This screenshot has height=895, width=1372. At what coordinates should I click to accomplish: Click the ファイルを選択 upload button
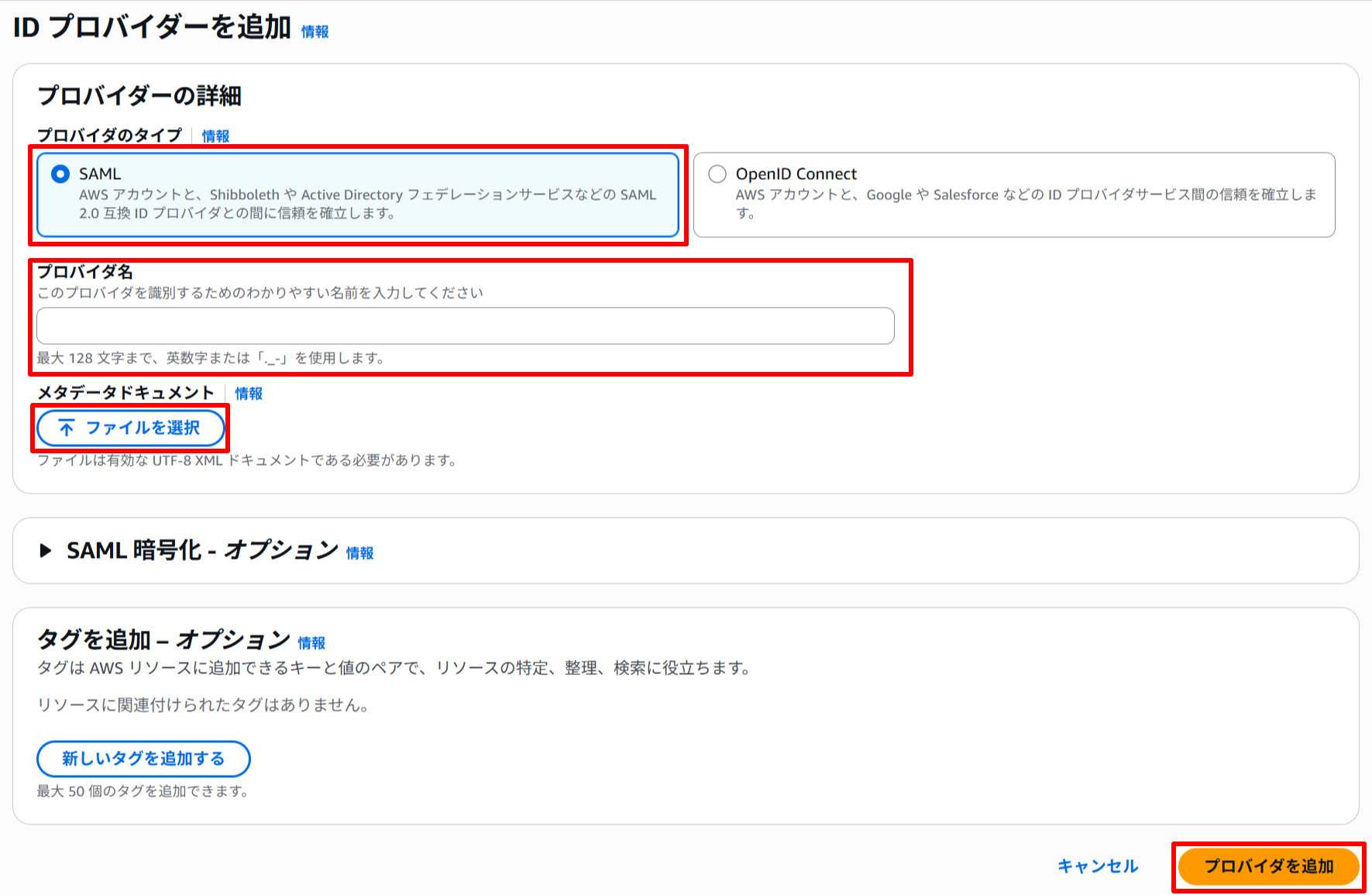coord(131,428)
